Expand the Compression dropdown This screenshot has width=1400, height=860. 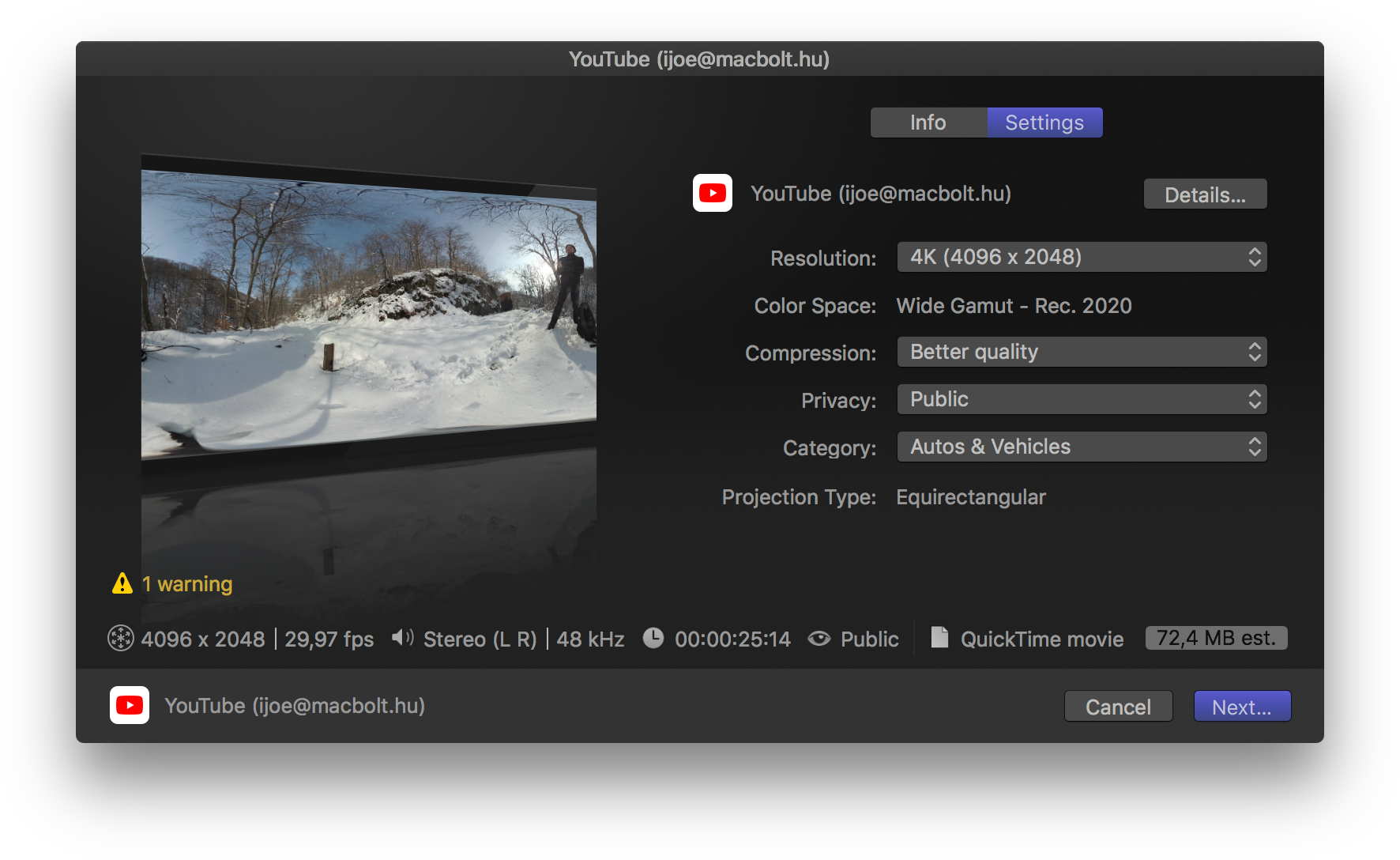1082,352
